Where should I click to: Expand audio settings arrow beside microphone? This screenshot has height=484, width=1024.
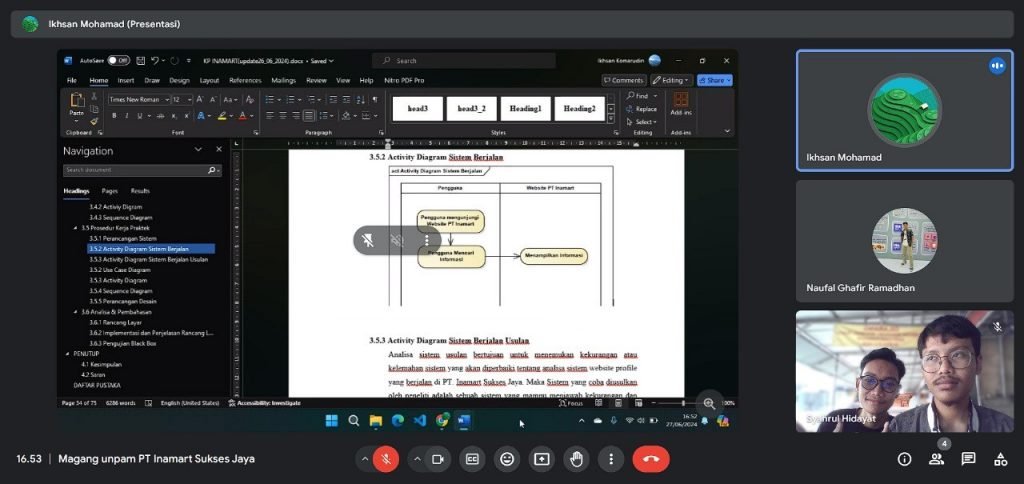click(x=364, y=459)
